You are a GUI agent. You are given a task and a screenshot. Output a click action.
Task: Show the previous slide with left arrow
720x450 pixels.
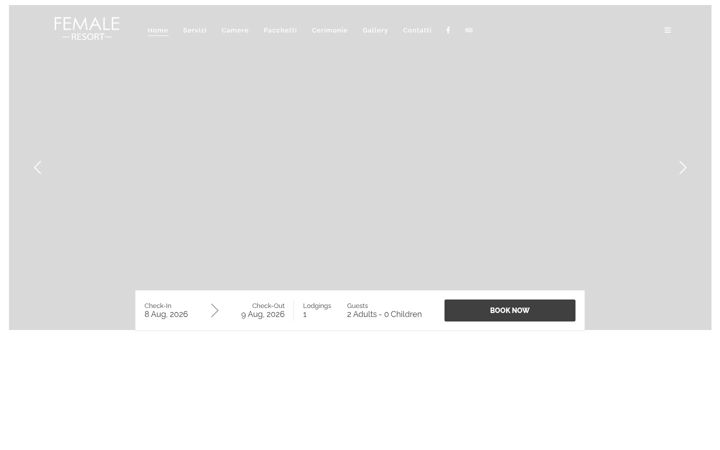coord(38,168)
